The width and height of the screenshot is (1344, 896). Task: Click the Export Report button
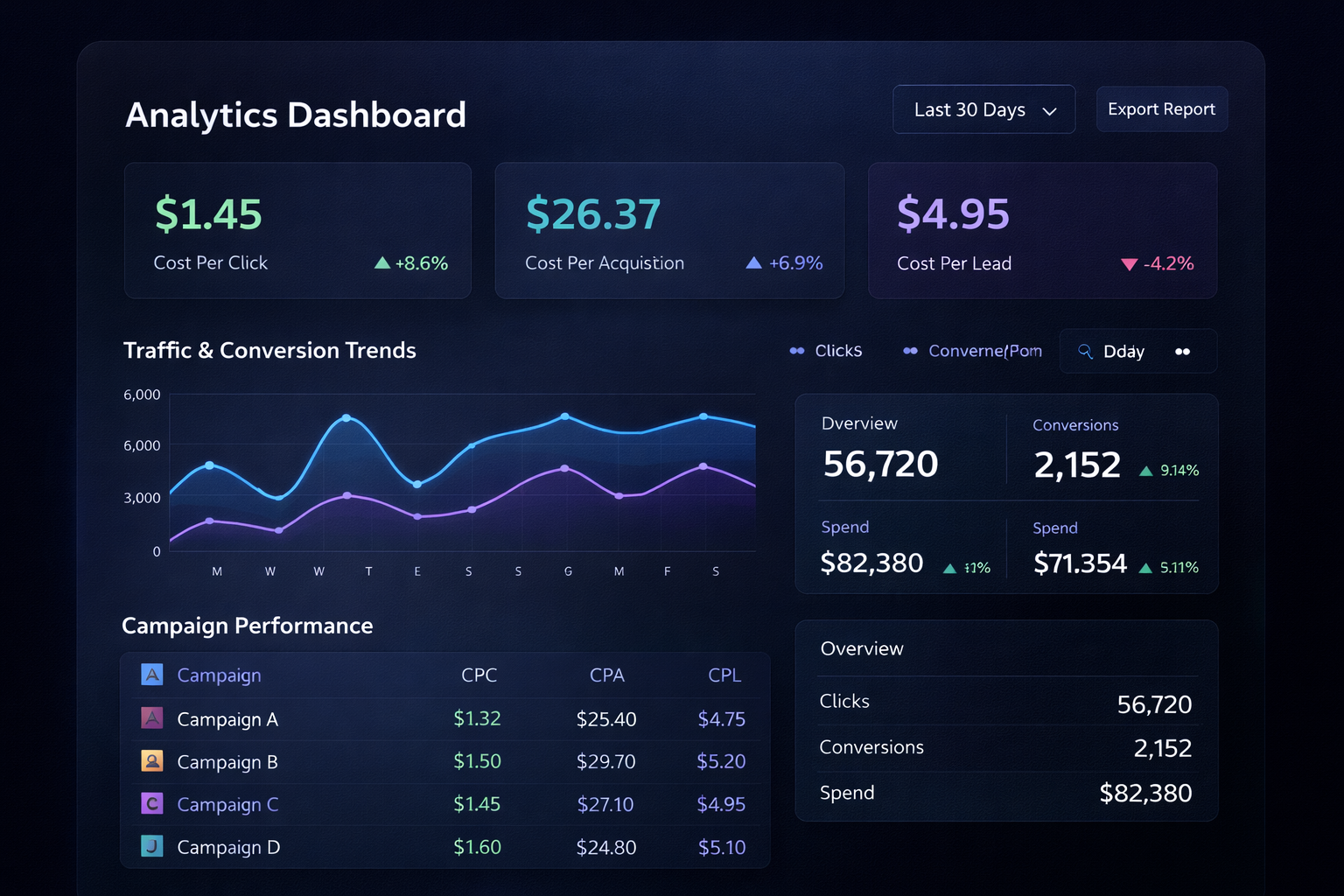(x=1161, y=108)
